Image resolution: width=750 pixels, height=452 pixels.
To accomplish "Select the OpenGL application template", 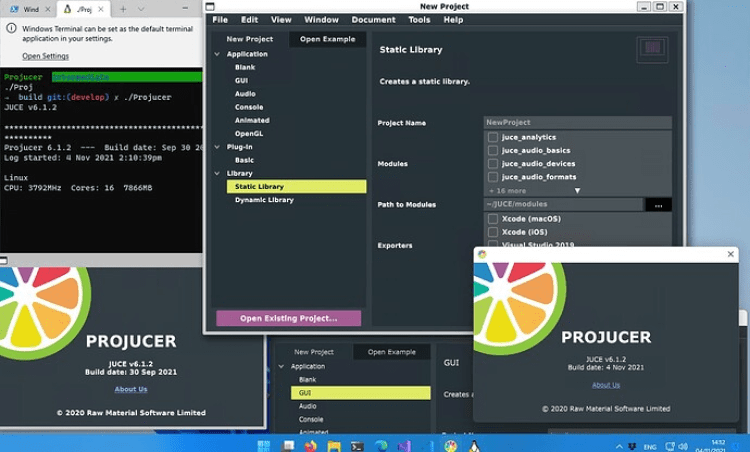I will coord(249,134).
